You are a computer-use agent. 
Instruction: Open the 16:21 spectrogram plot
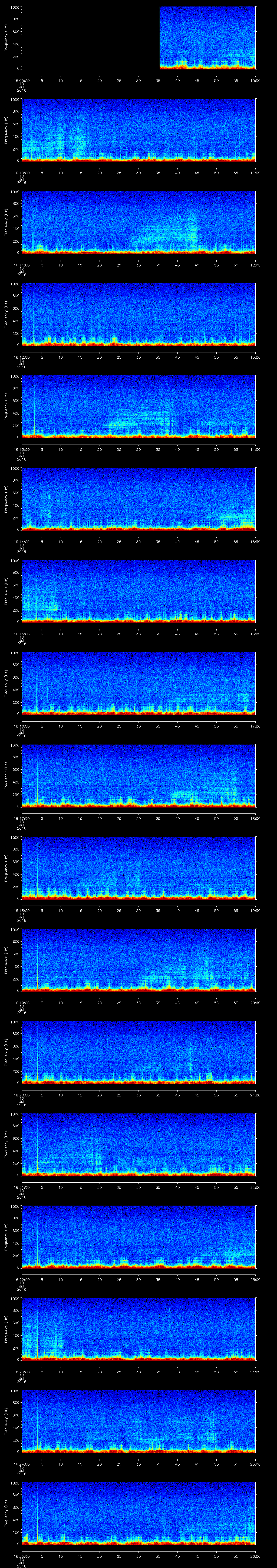pos(138,1144)
